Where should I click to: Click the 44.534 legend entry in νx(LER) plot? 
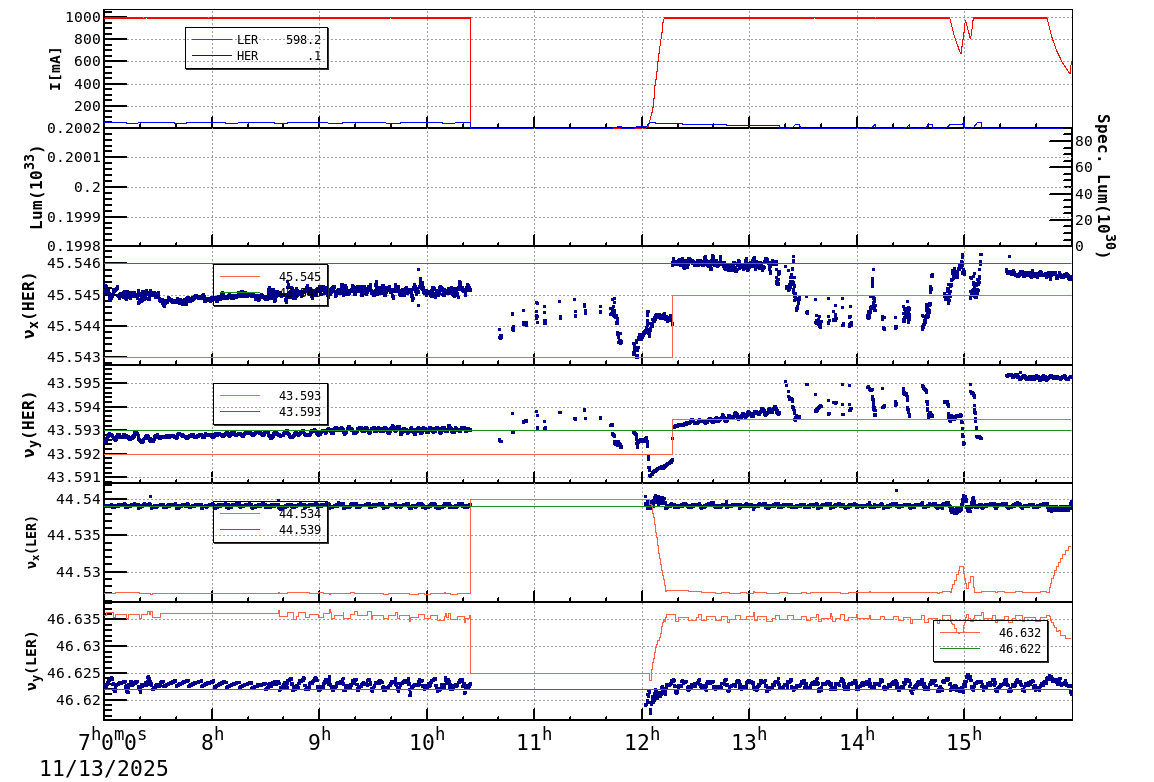300,514
